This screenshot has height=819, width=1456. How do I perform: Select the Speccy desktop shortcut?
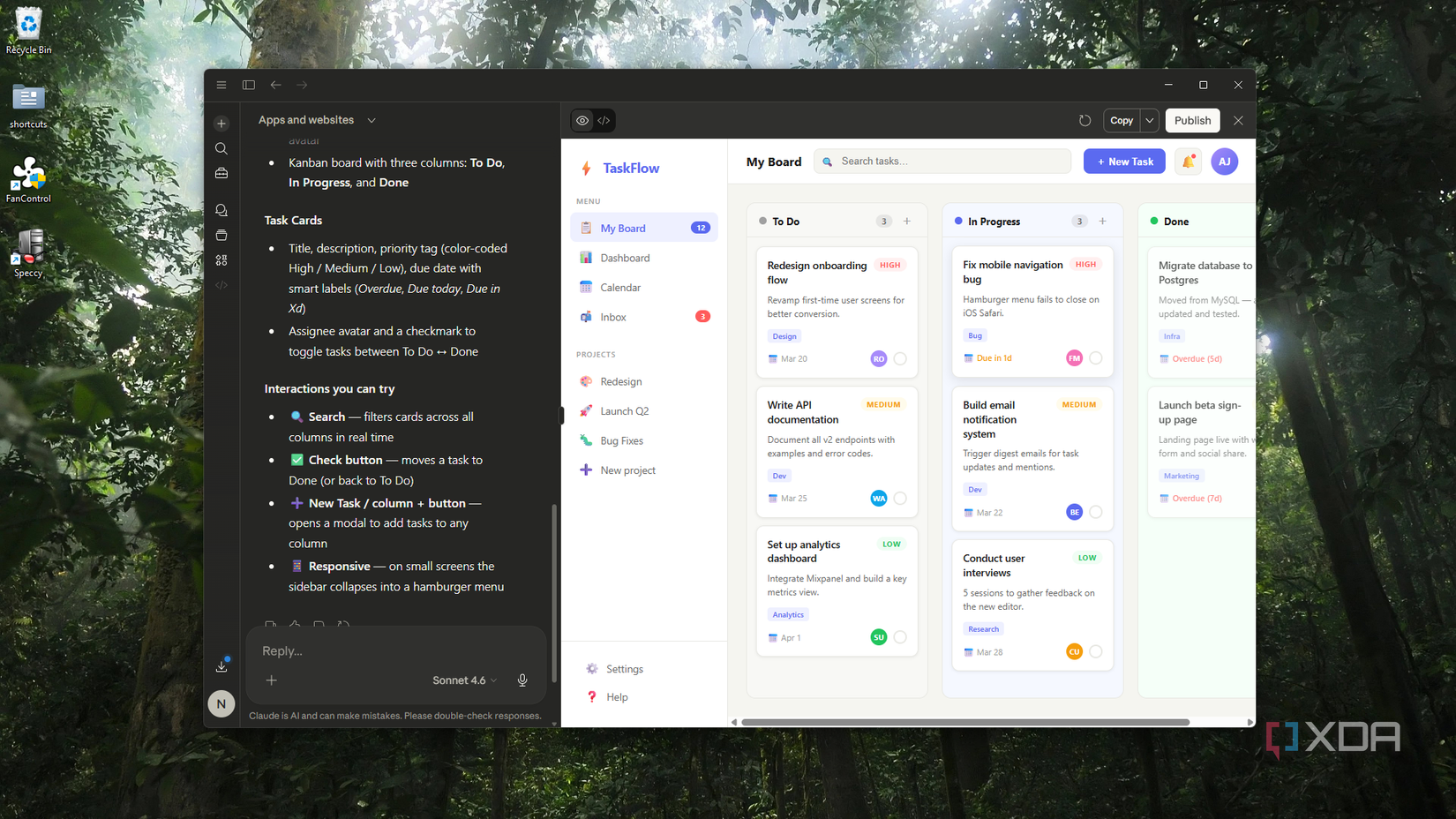tap(28, 254)
